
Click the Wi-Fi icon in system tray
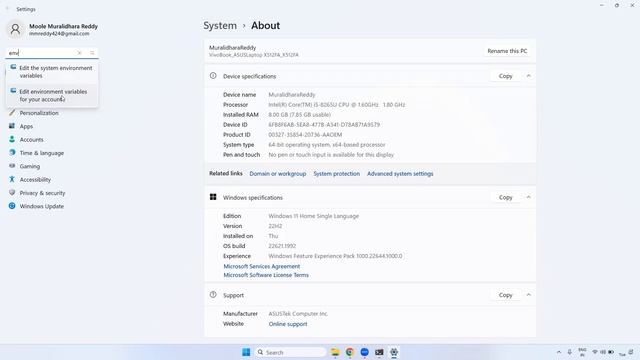point(595,352)
